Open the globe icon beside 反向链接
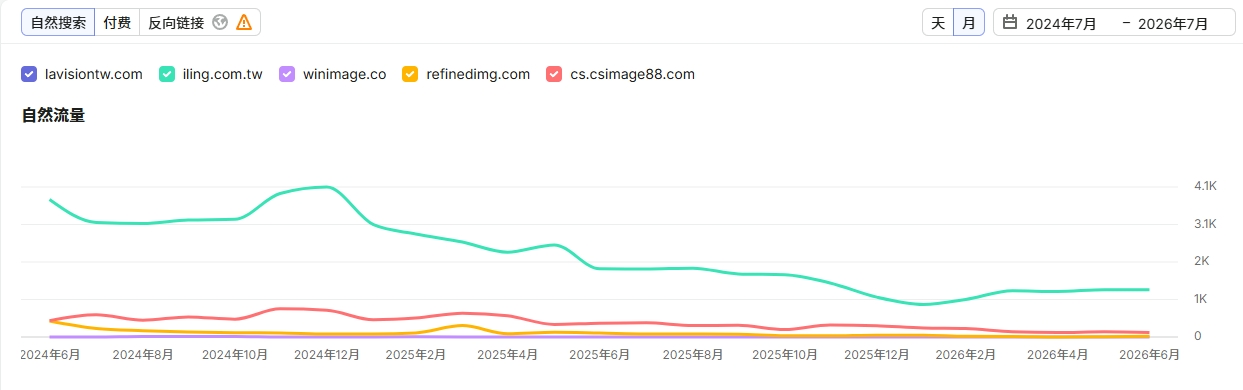Screen dimensions: 1243x390 pos(220,22)
